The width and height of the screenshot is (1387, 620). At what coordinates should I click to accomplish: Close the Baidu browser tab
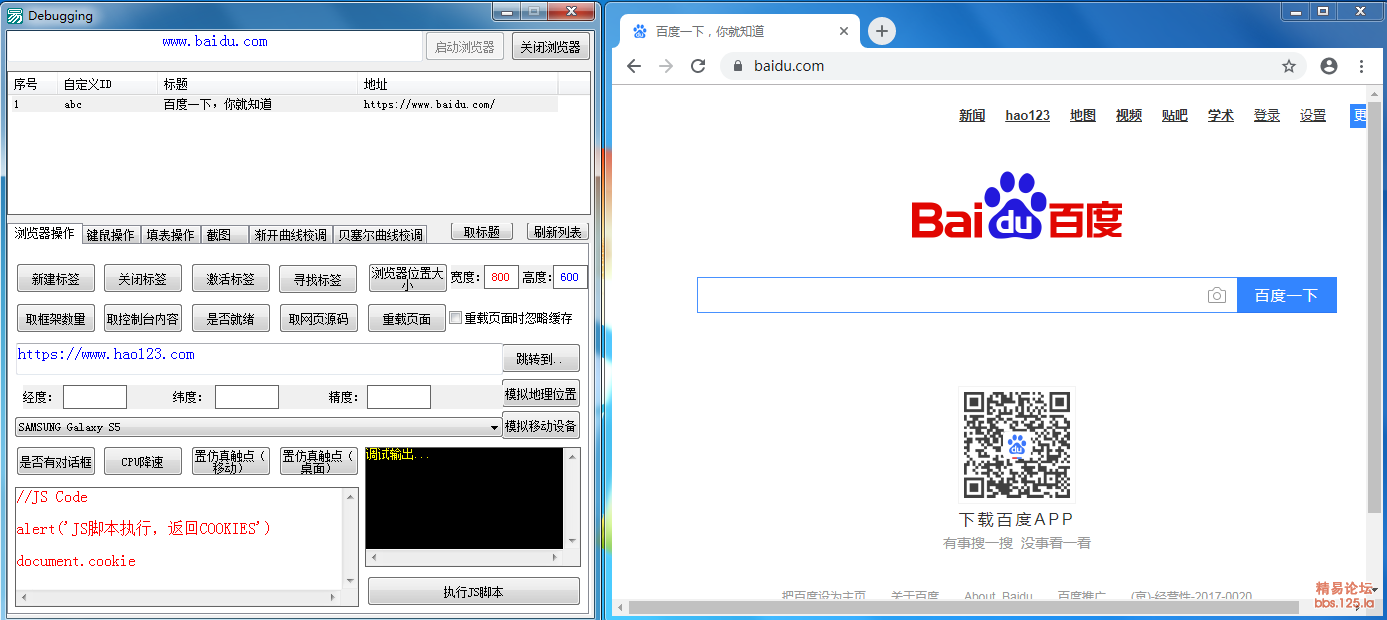tap(844, 31)
